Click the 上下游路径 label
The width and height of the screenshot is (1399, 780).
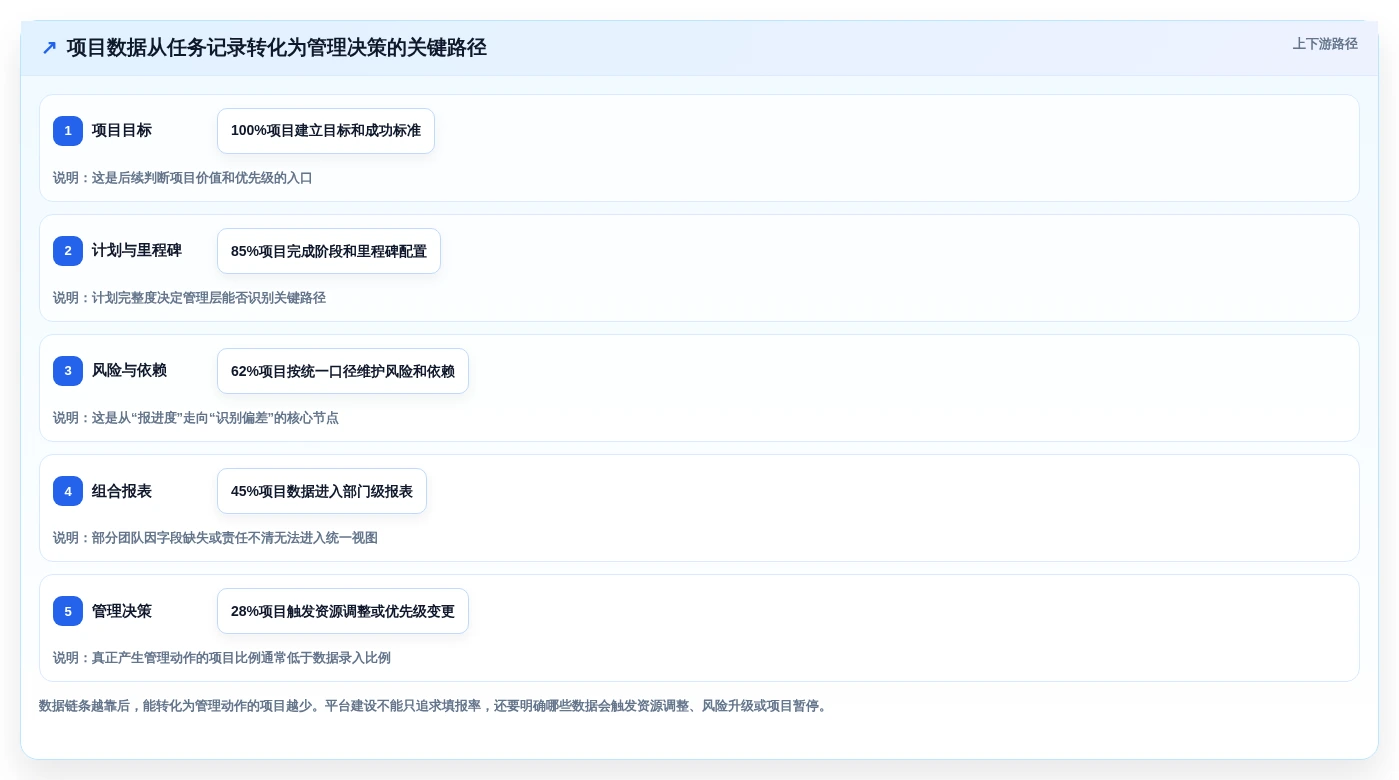tap(1325, 44)
